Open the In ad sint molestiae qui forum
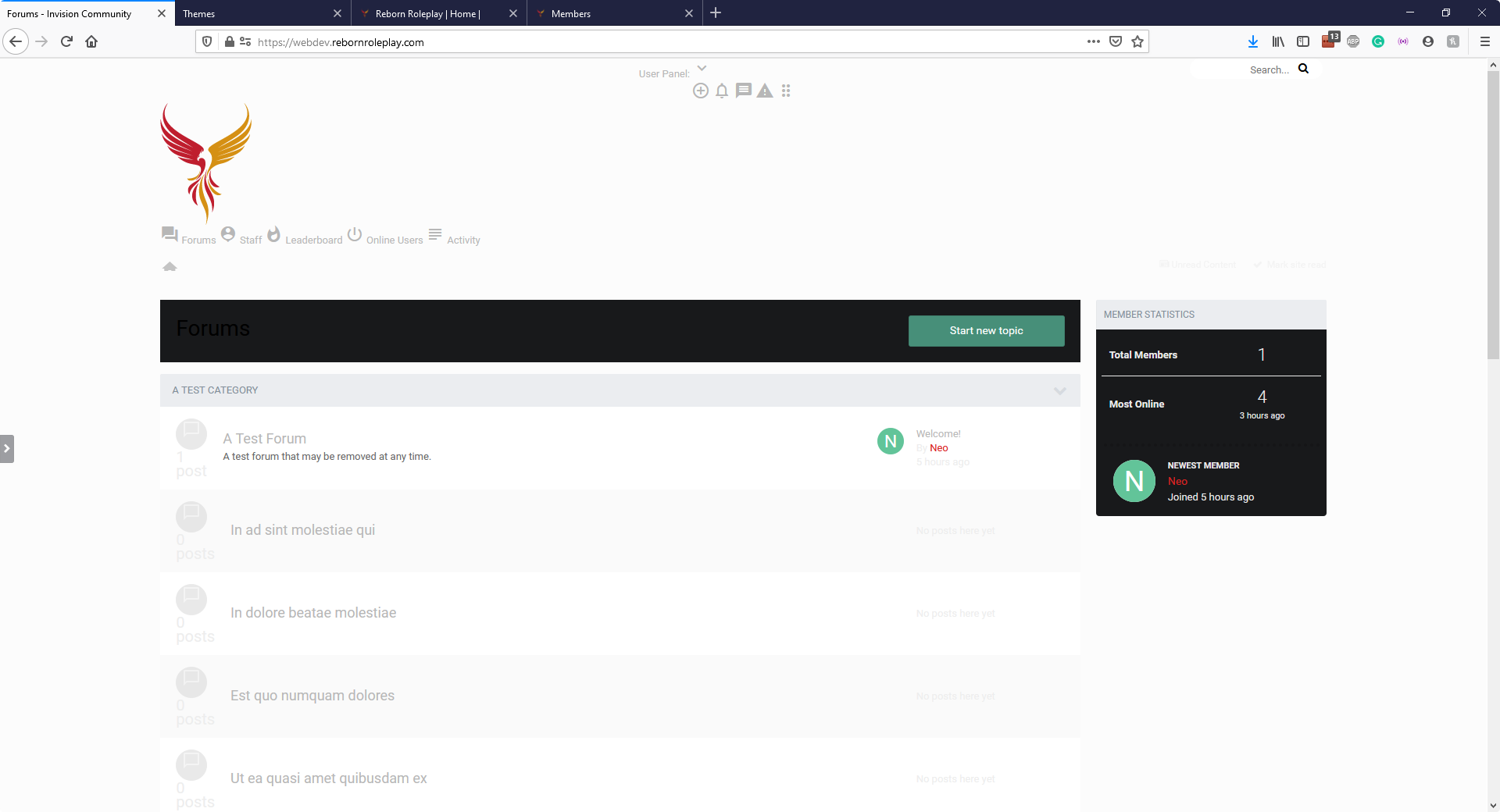 [x=302, y=529]
